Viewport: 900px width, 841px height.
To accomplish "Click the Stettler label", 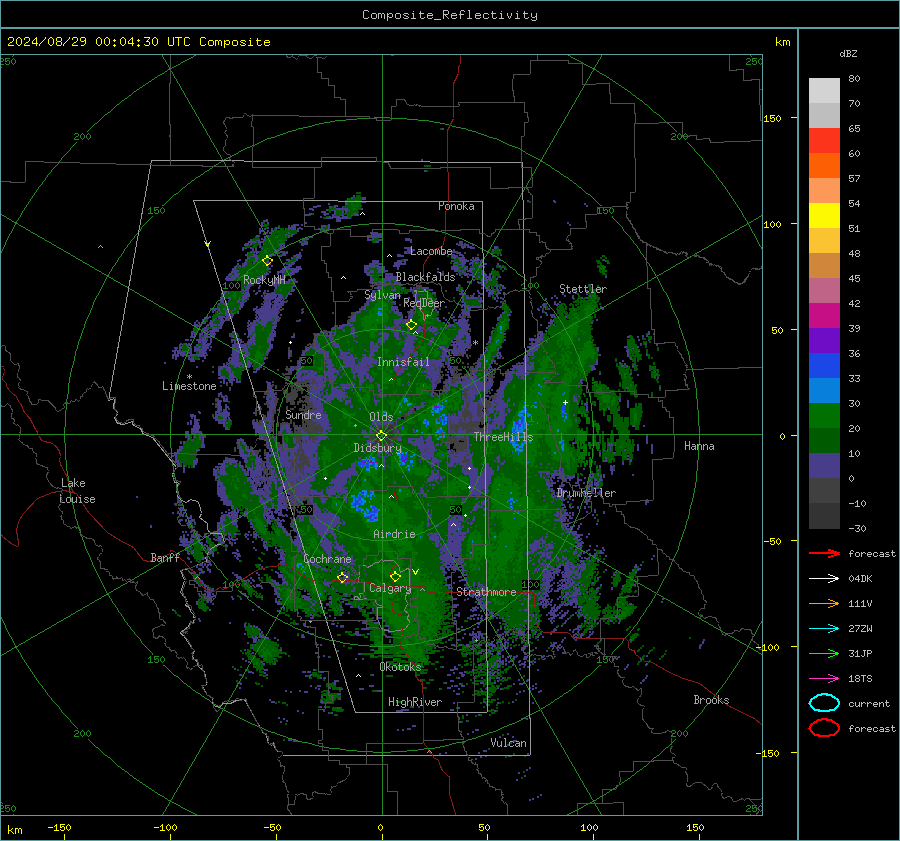I will [583, 289].
